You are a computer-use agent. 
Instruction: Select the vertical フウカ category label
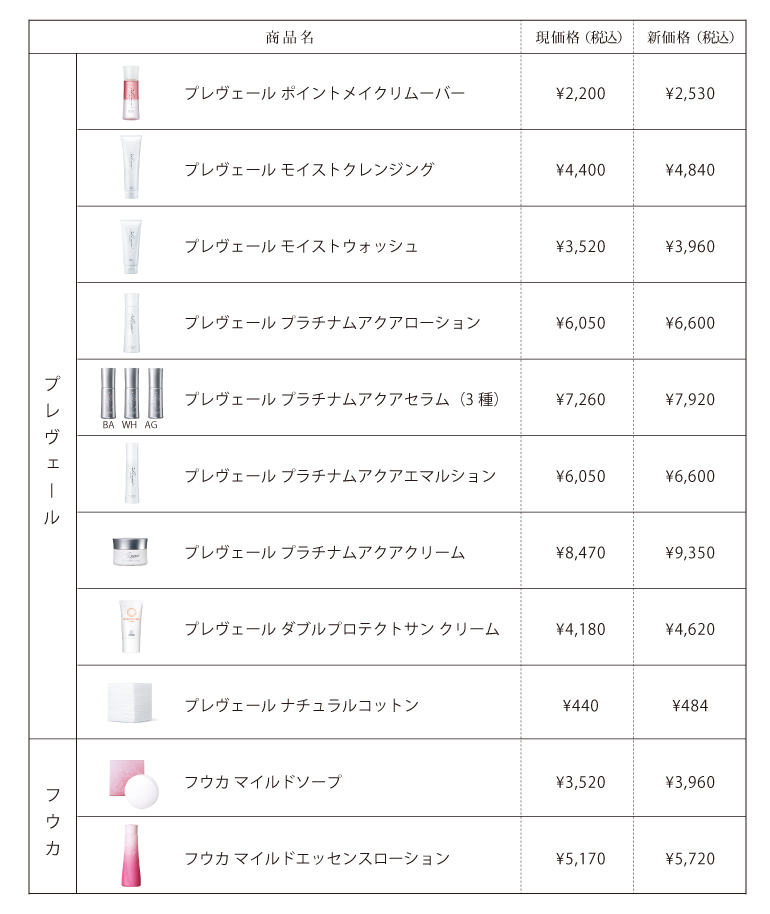52,821
